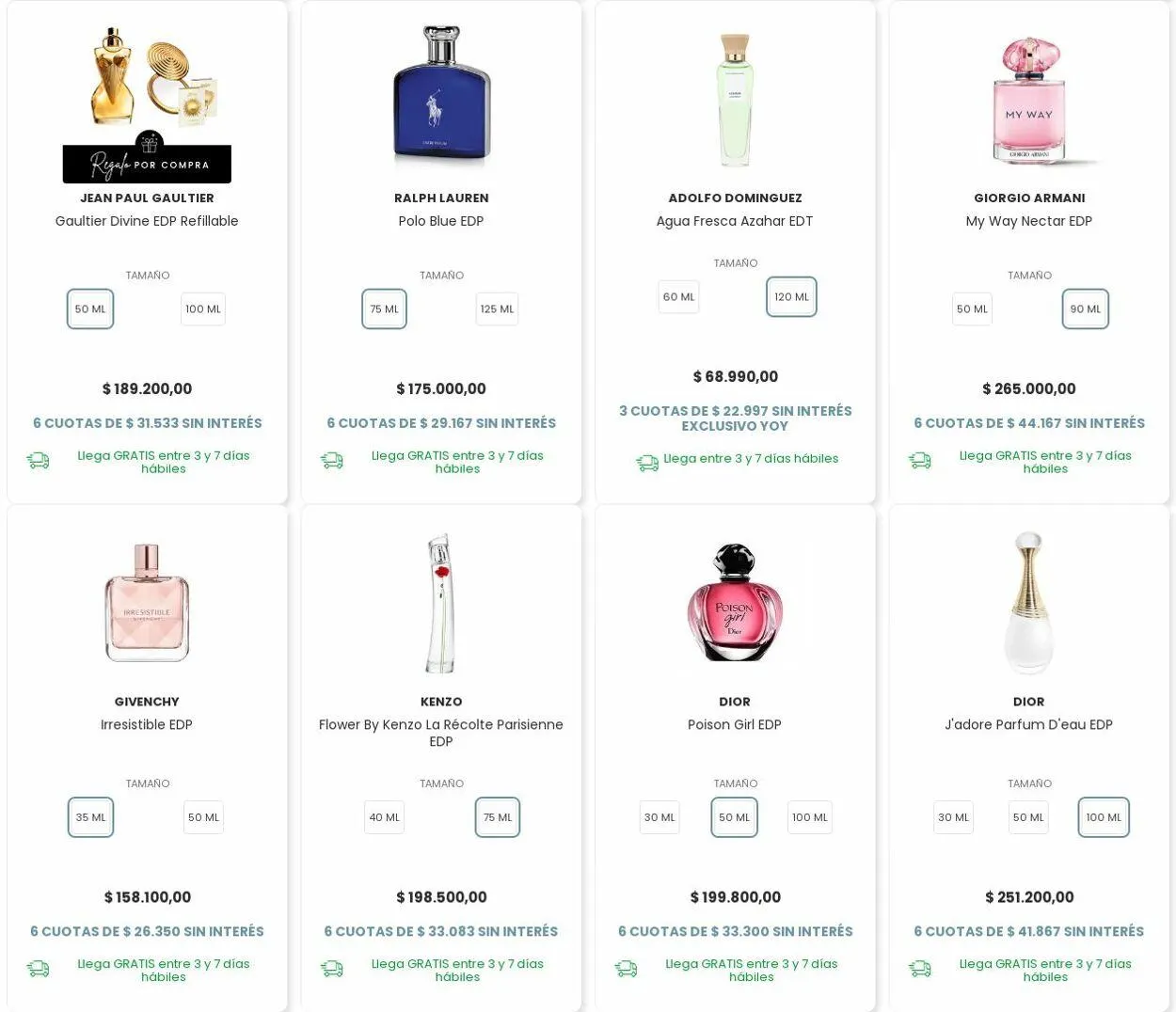Select 100 ML size for Gaultier Divine
1176x1012 pixels.
pyautogui.click(x=203, y=309)
